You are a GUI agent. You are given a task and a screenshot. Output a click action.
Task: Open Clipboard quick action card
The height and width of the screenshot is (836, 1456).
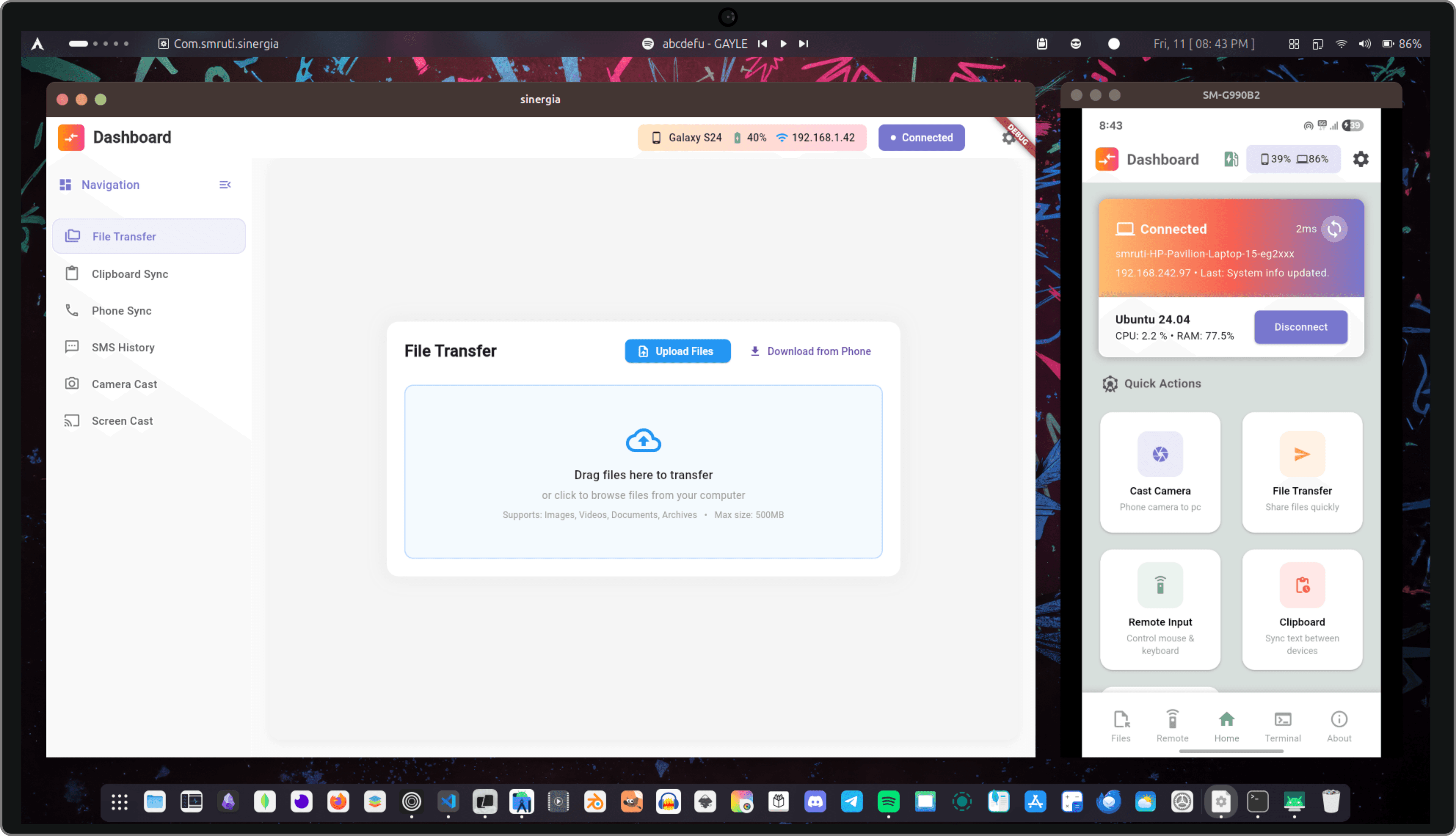(x=1302, y=609)
